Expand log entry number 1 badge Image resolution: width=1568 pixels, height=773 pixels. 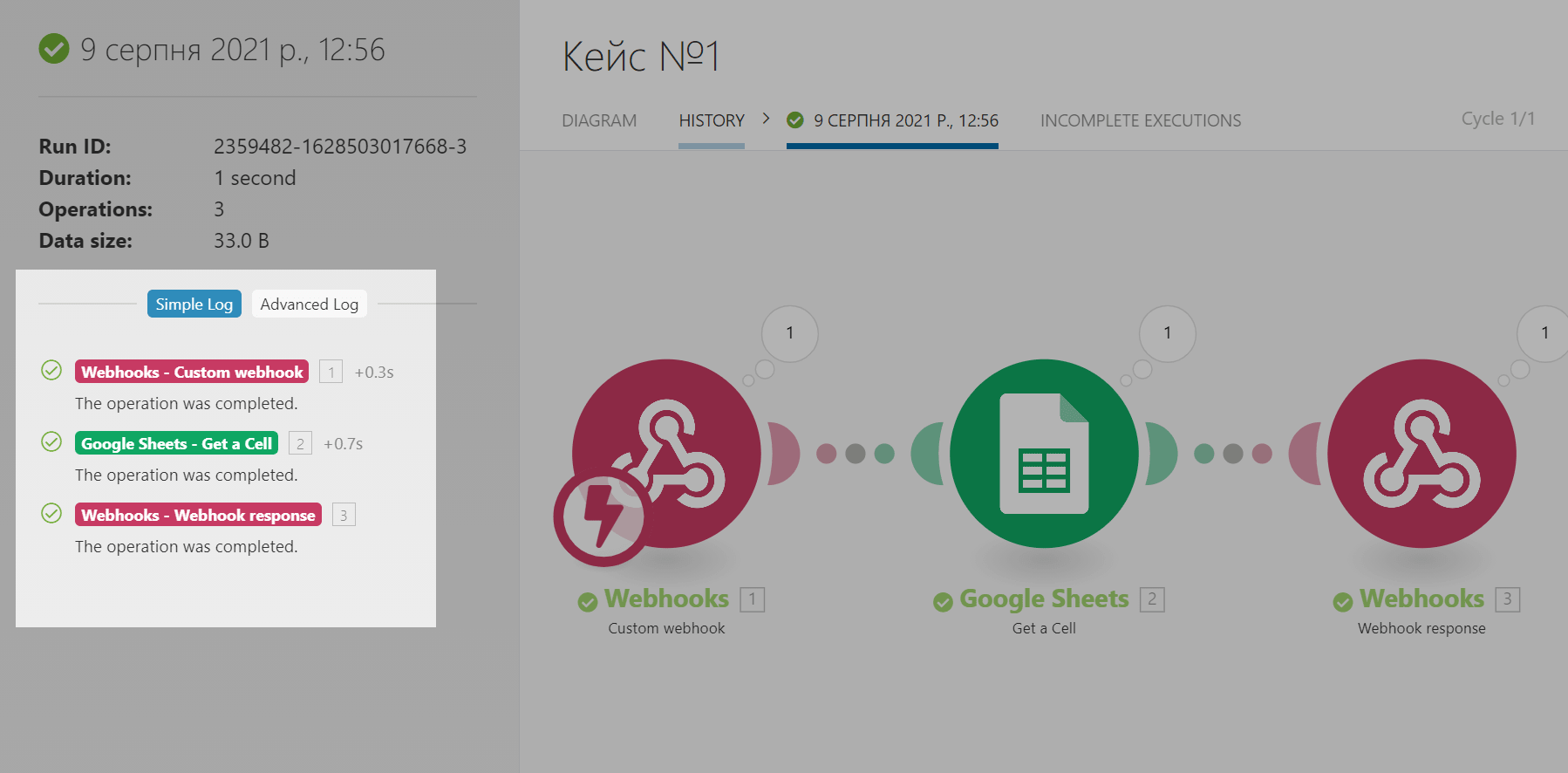click(x=331, y=373)
